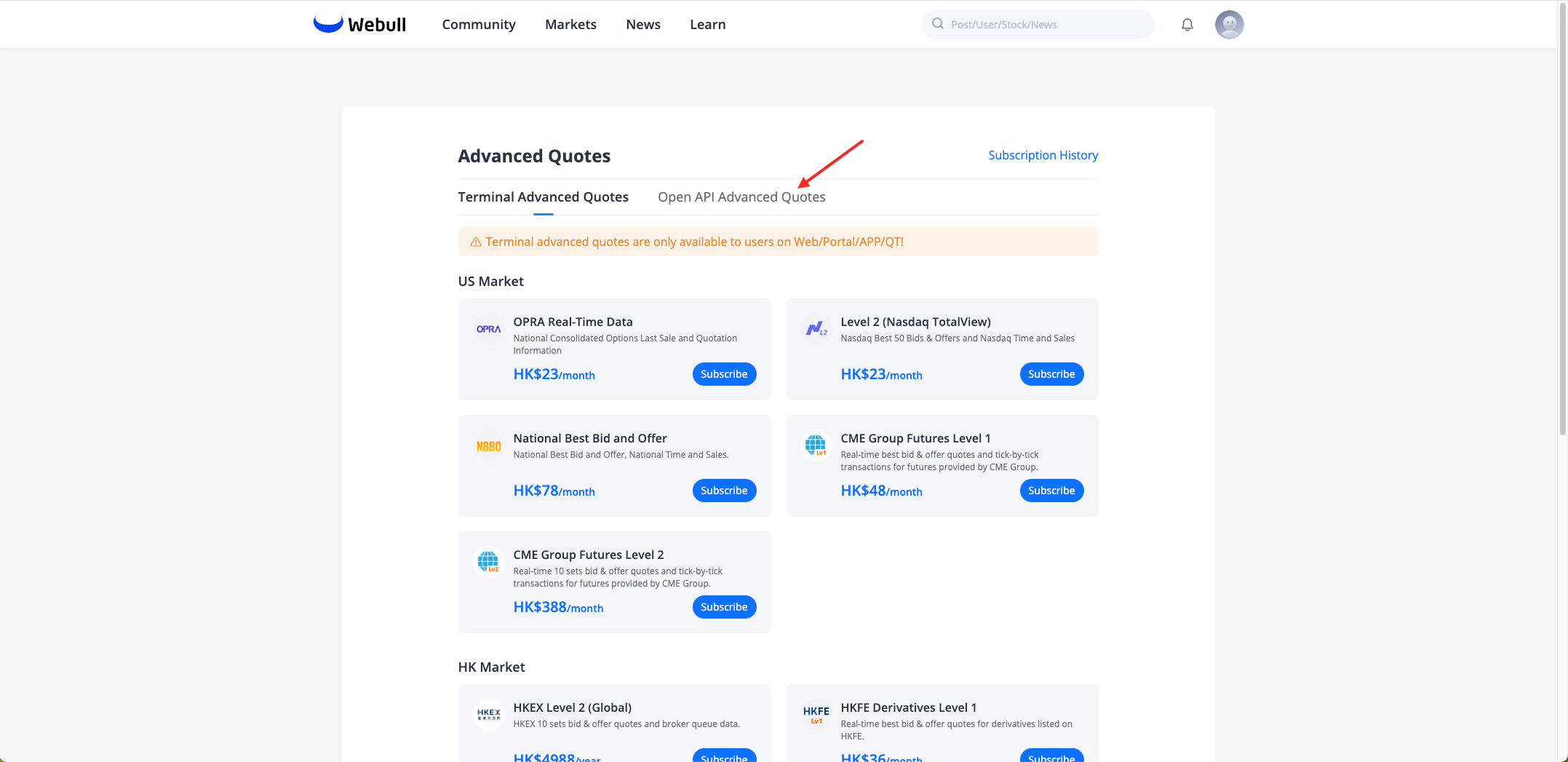The image size is (1568, 762).
Task: Click the HKEX Level 2 logo icon
Action: point(488,715)
